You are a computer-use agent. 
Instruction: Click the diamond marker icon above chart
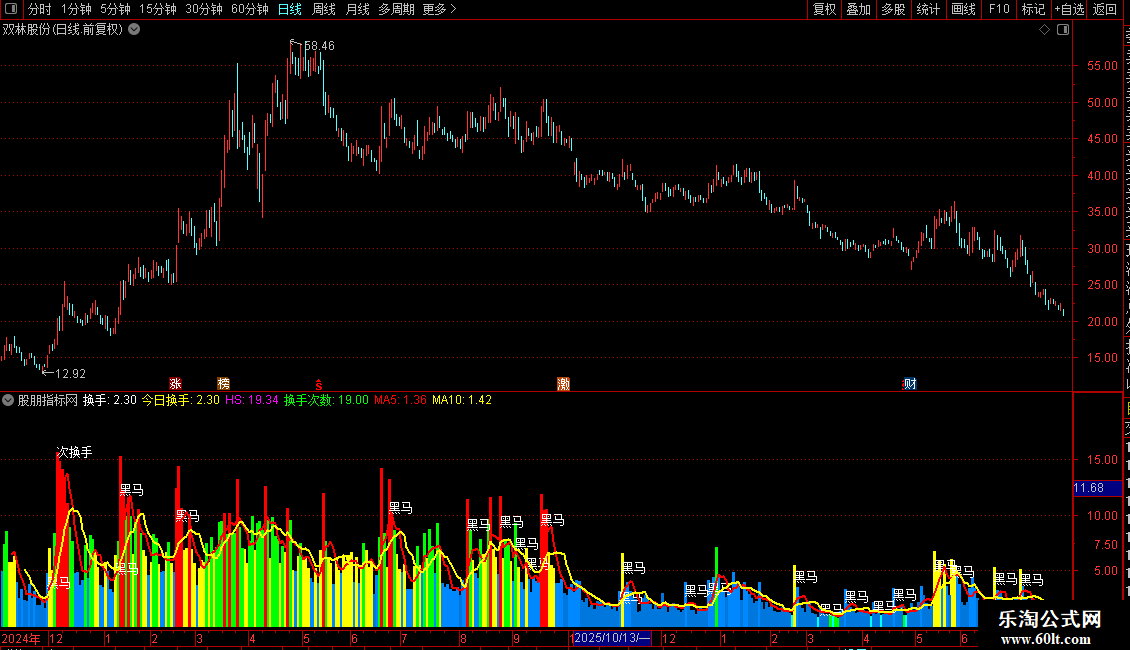[1044, 30]
